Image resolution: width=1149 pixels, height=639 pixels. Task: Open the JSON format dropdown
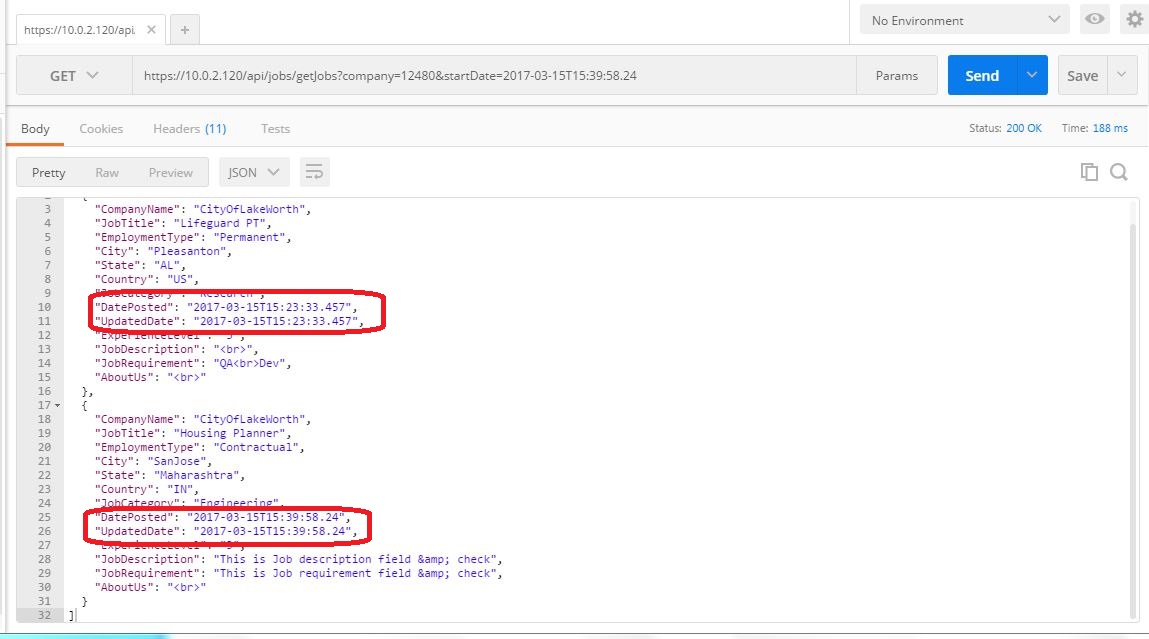254,172
